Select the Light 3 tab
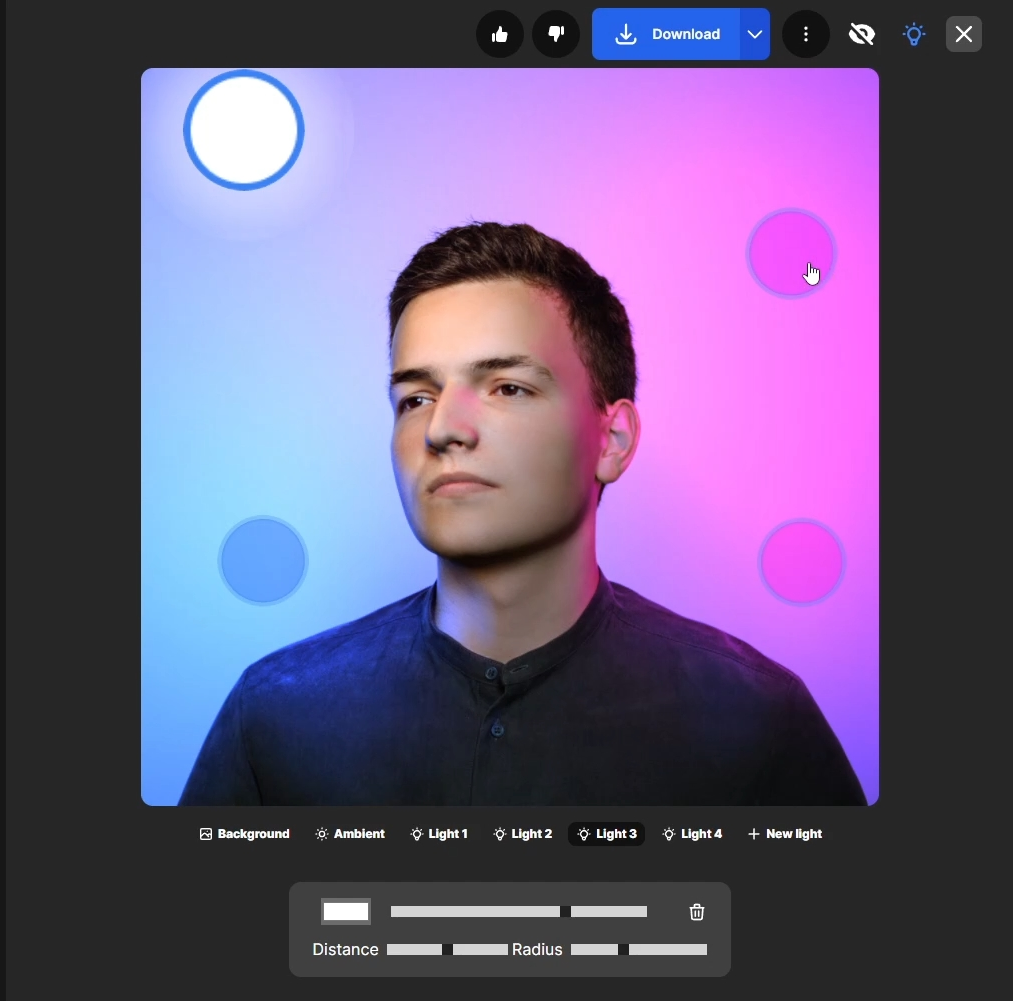The height and width of the screenshot is (1001, 1013). [607, 834]
